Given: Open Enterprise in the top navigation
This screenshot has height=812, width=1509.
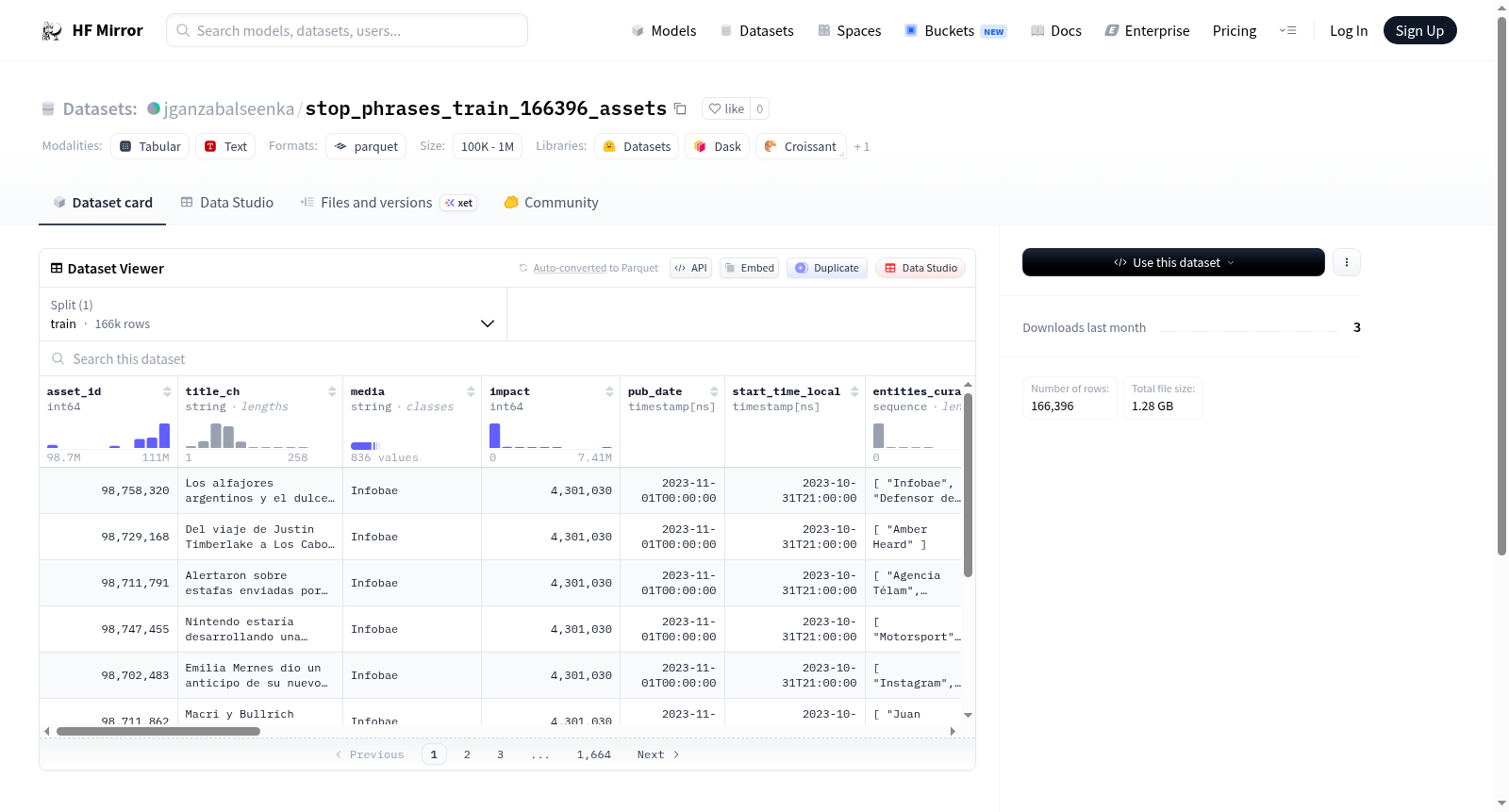Looking at the screenshot, I should 1147,30.
